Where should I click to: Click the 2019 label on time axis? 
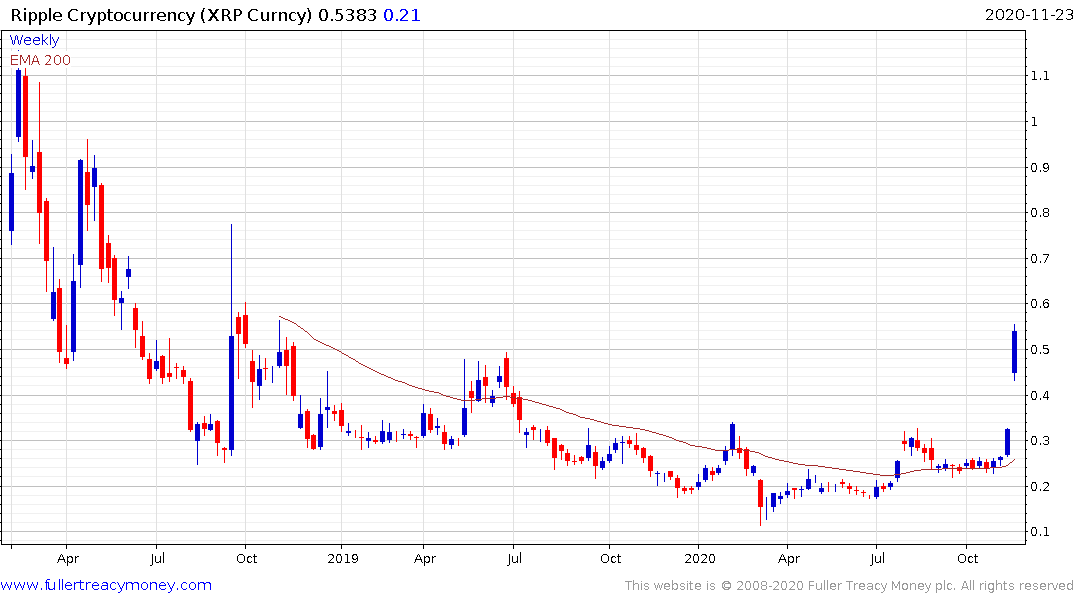coord(343,558)
